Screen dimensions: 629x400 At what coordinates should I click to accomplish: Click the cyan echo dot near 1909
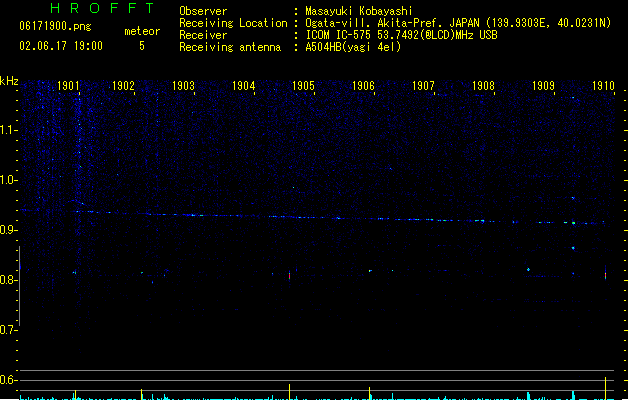[528, 270]
